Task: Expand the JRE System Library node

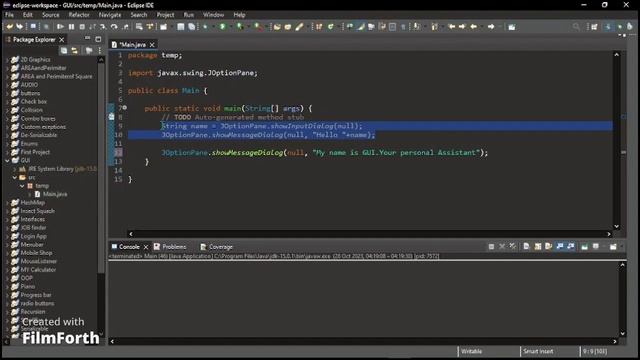Action: (15, 169)
